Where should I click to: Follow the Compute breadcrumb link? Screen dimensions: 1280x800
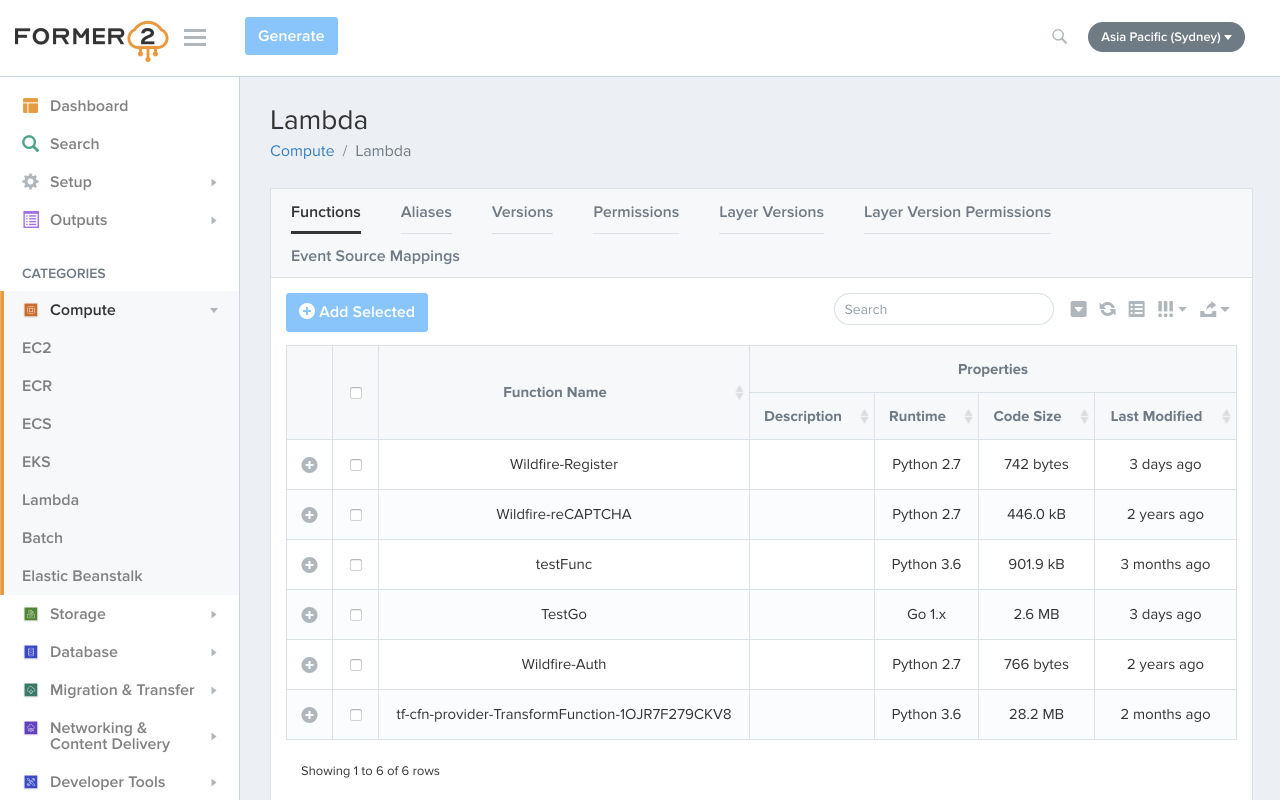302,151
